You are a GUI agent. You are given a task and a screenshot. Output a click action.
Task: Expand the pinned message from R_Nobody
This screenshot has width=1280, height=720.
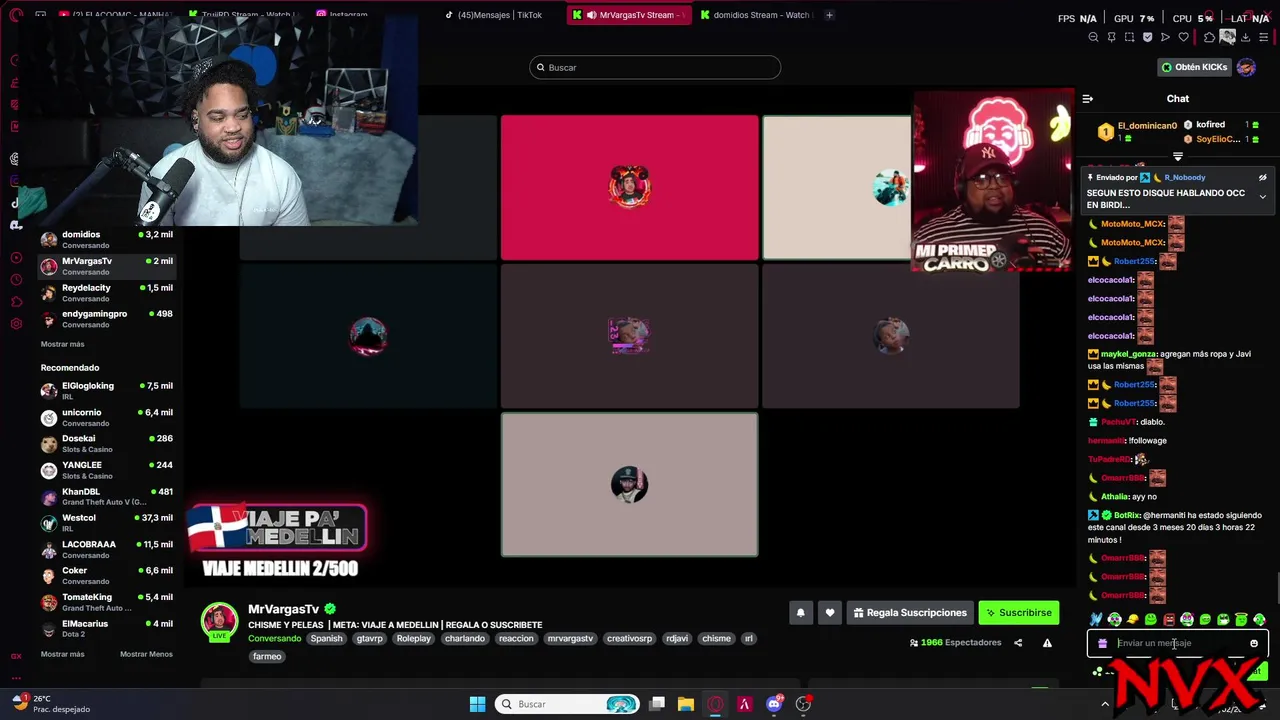click(1262, 197)
